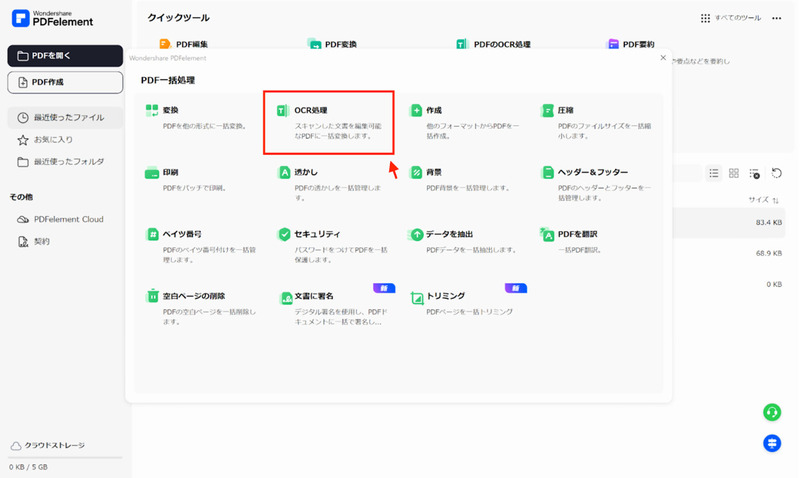Click PDF要約 quick tool
This screenshot has height=478, width=800.
point(631,44)
